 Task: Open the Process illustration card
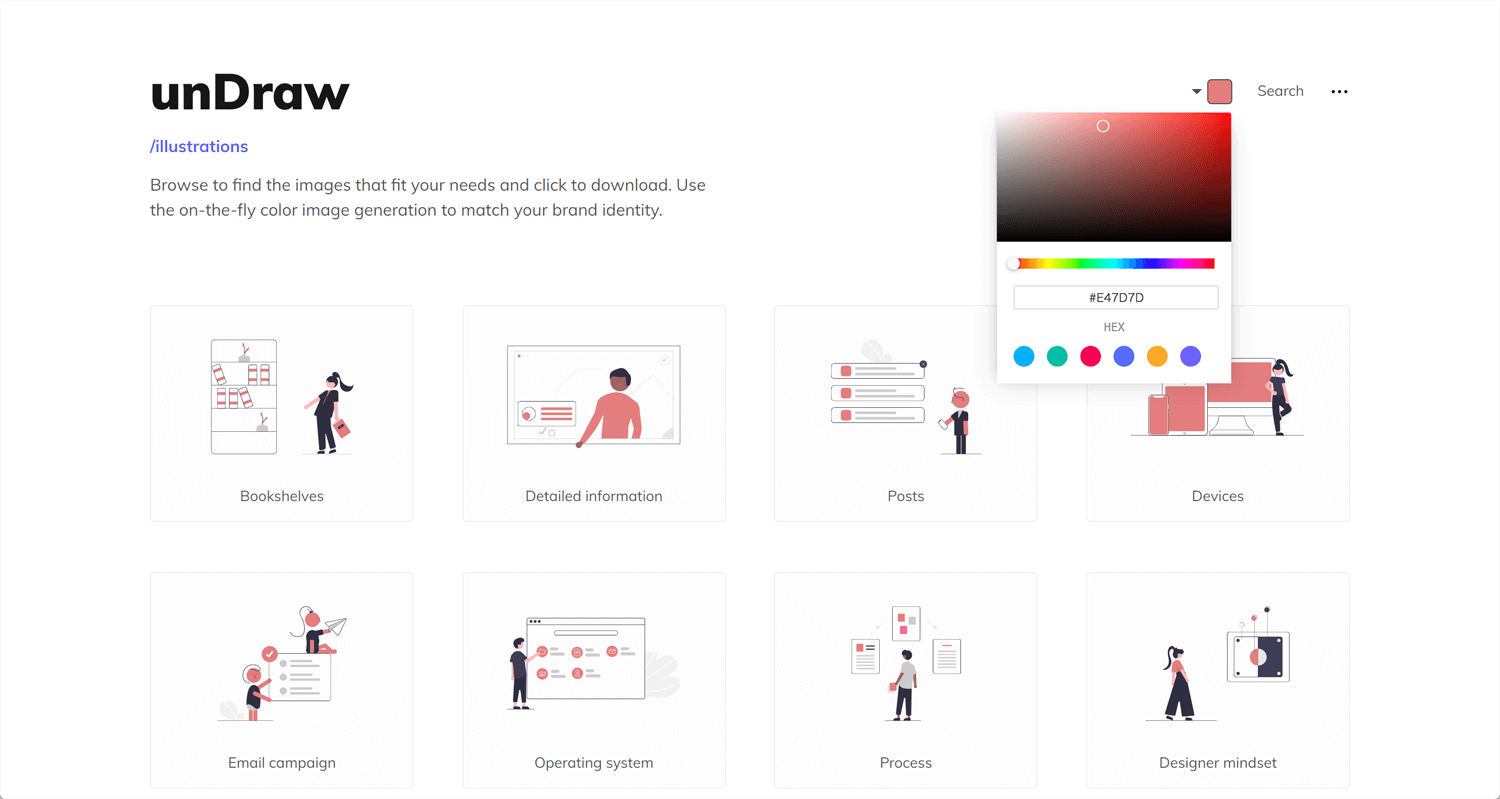click(905, 680)
